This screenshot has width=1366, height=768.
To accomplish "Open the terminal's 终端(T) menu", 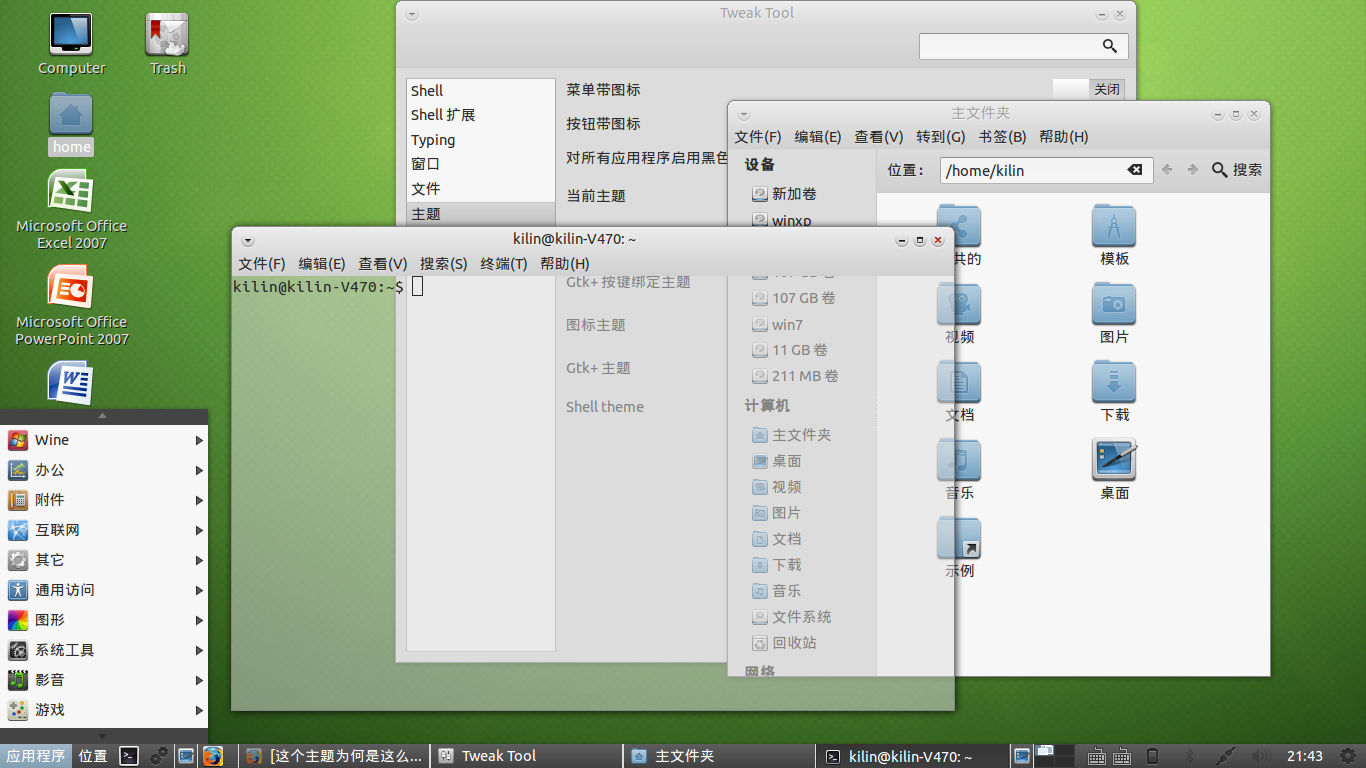I will [504, 264].
